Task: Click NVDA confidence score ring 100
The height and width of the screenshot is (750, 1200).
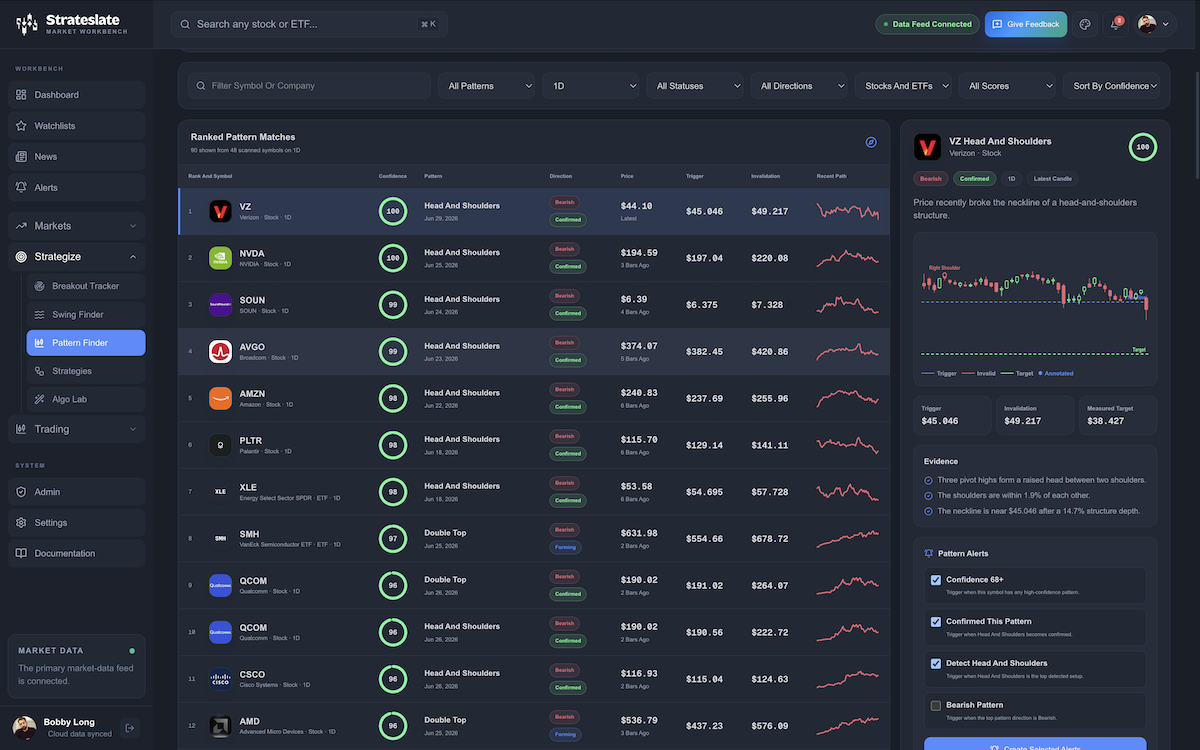Action: point(393,258)
